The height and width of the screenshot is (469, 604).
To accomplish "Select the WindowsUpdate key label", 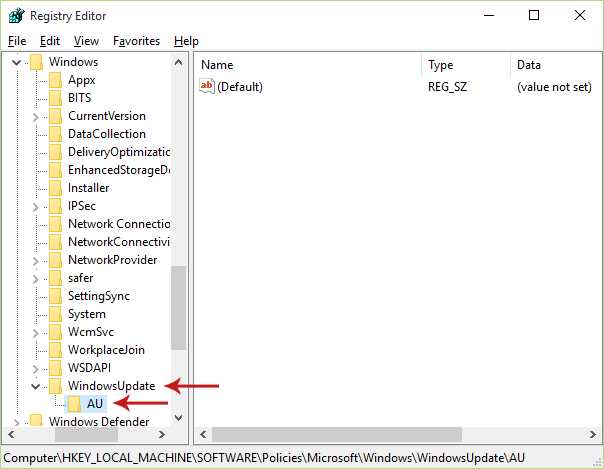I will 111,386.
